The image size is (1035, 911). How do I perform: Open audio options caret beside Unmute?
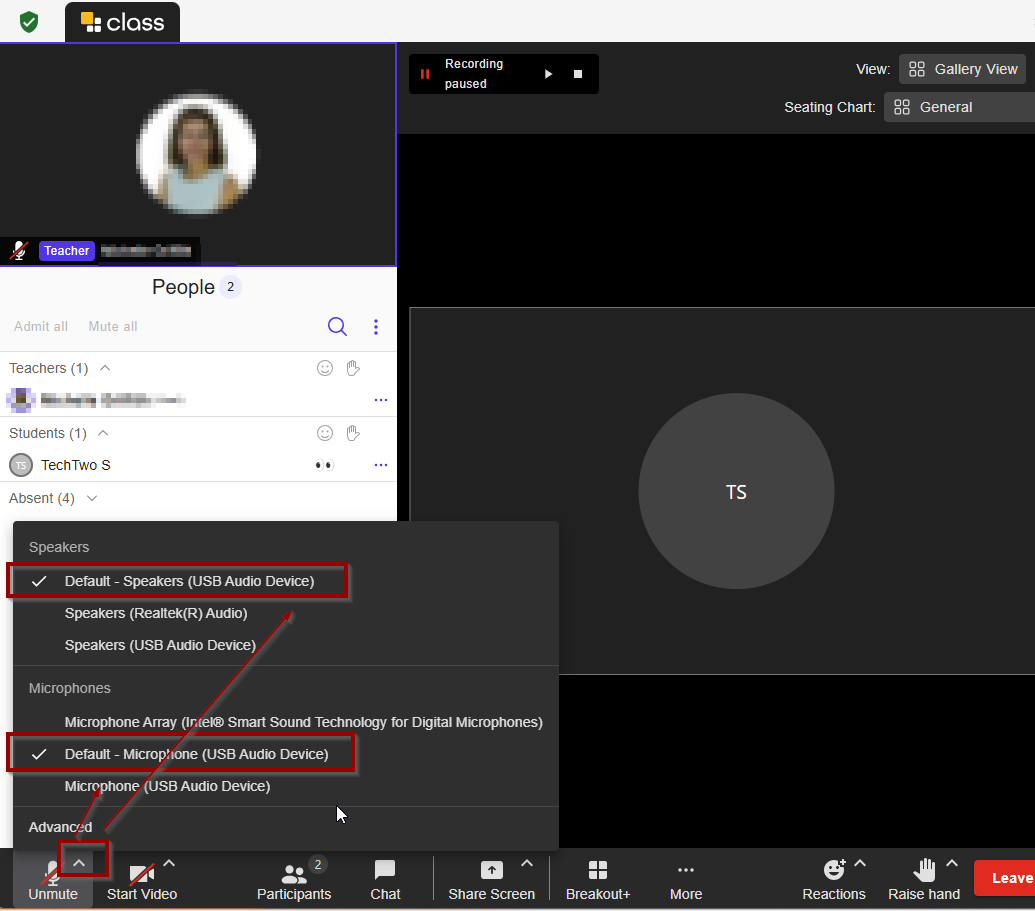click(x=79, y=863)
